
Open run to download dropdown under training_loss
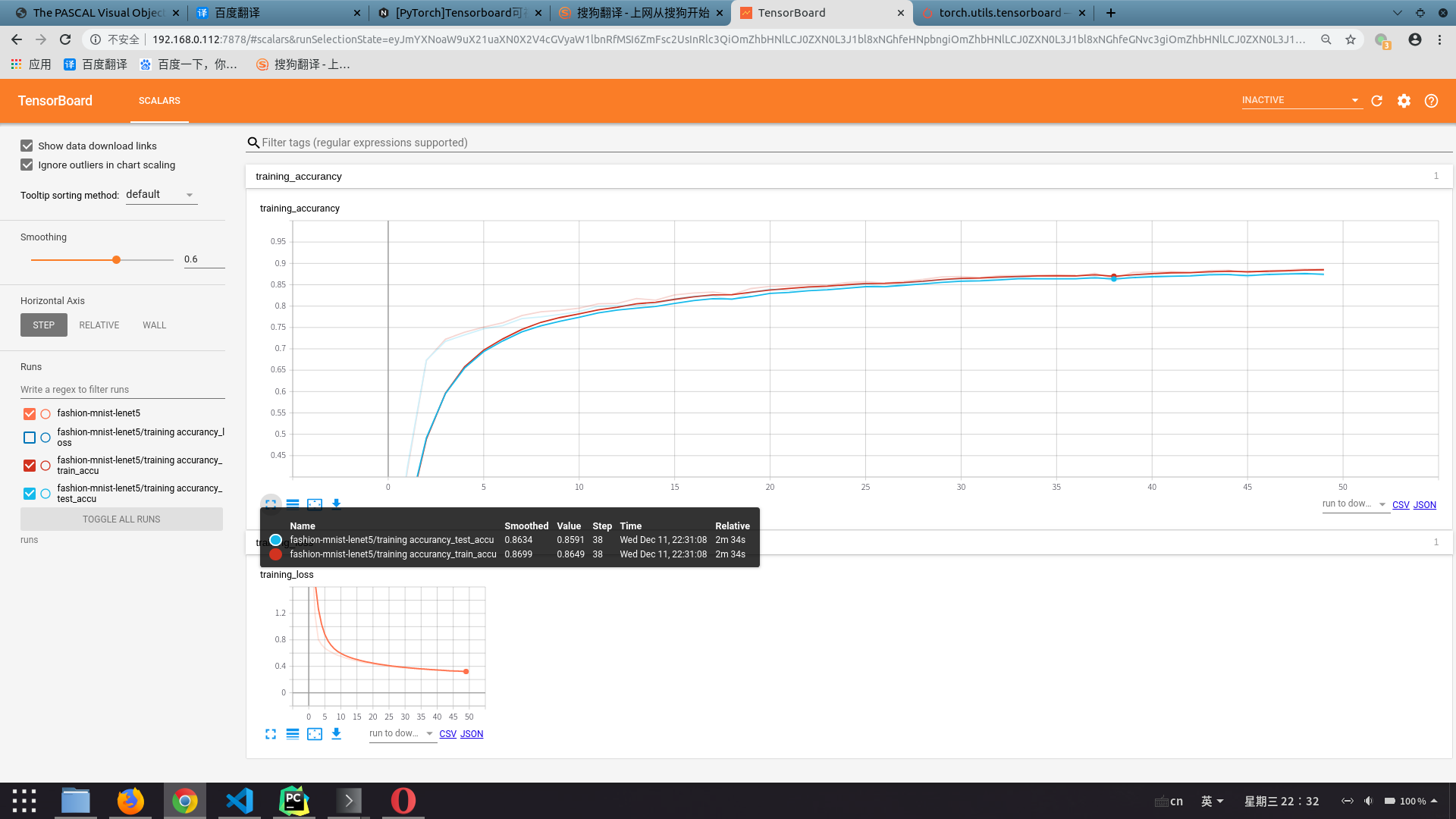[x=402, y=734]
